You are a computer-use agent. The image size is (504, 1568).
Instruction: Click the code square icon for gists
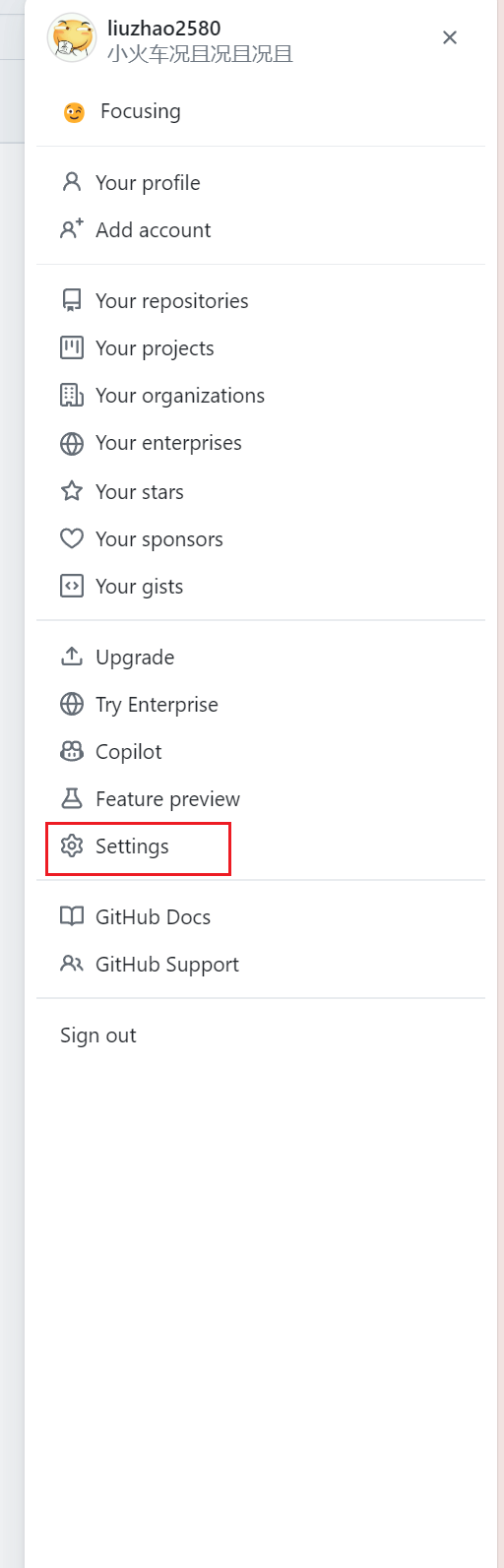(x=72, y=586)
